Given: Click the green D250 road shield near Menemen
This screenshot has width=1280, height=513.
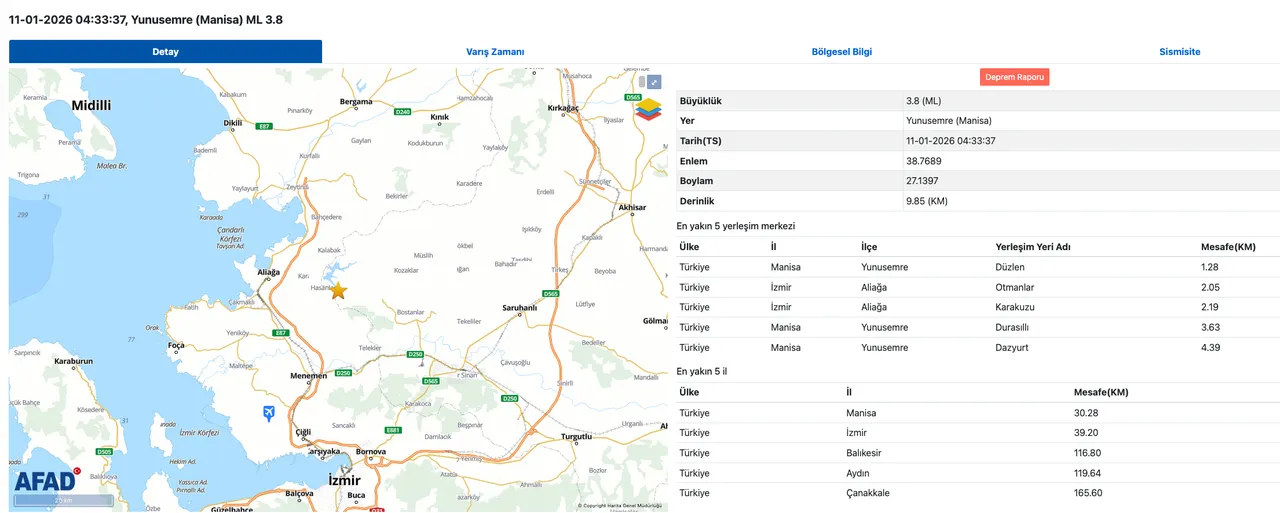Looking at the screenshot, I should [x=343, y=373].
